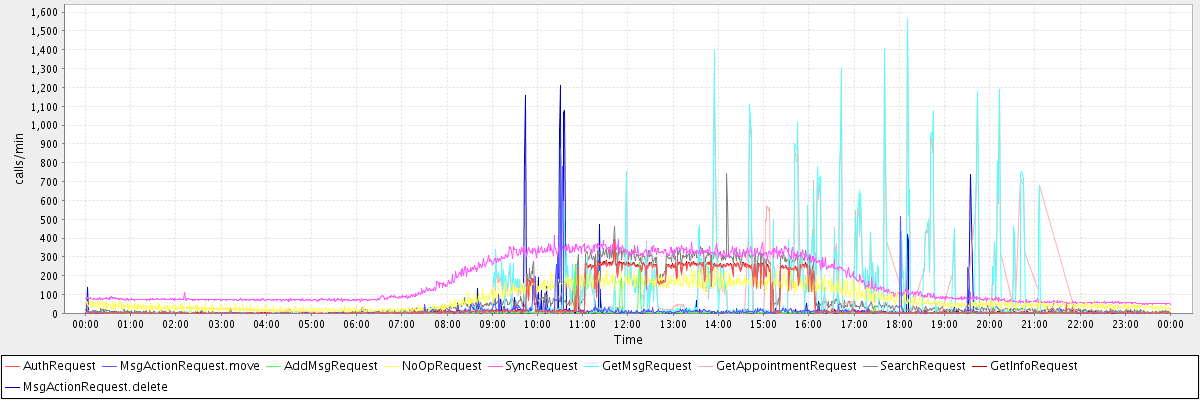The image size is (1200, 400).
Task: Click the 1,000 value on y-axis
Action: [42, 125]
